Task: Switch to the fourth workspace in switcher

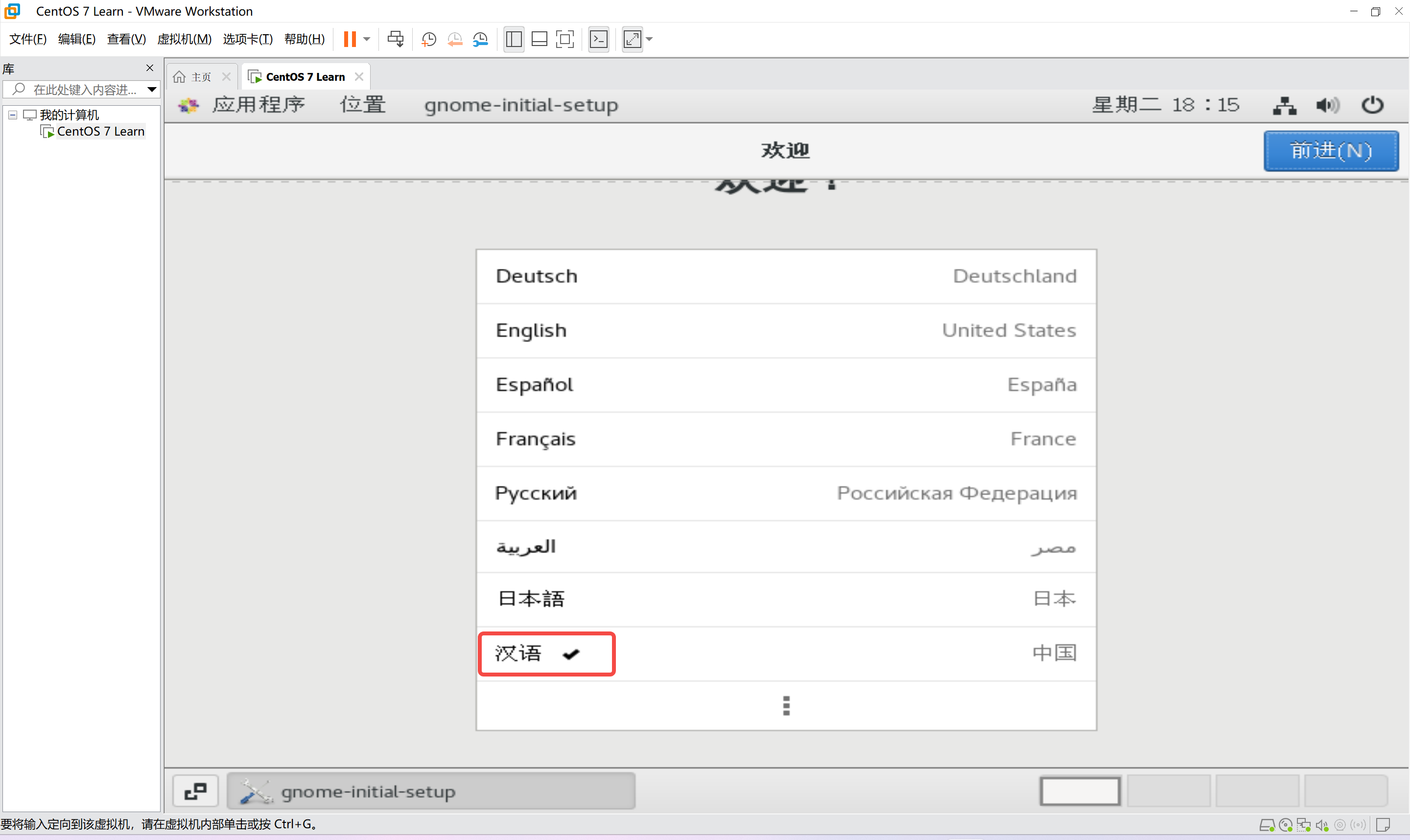Action: click(x=1345, y=792)
